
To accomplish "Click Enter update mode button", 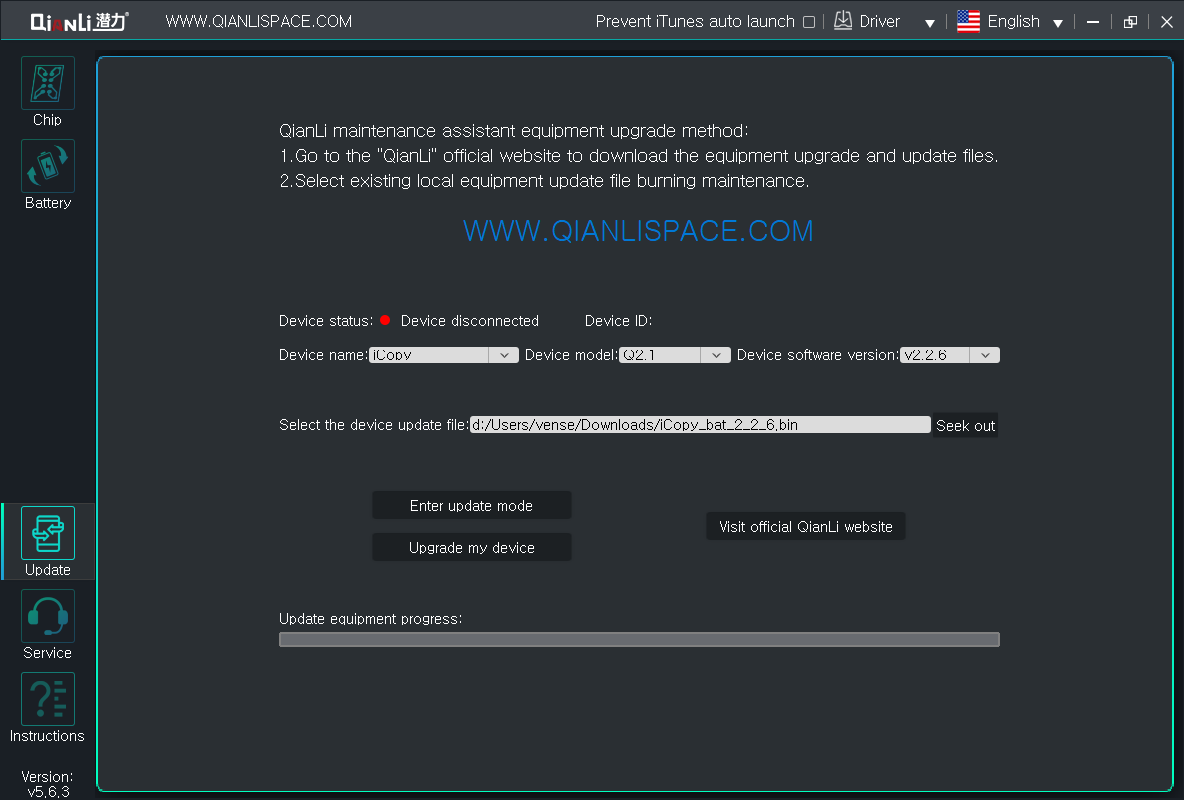I will coord(471,505).
